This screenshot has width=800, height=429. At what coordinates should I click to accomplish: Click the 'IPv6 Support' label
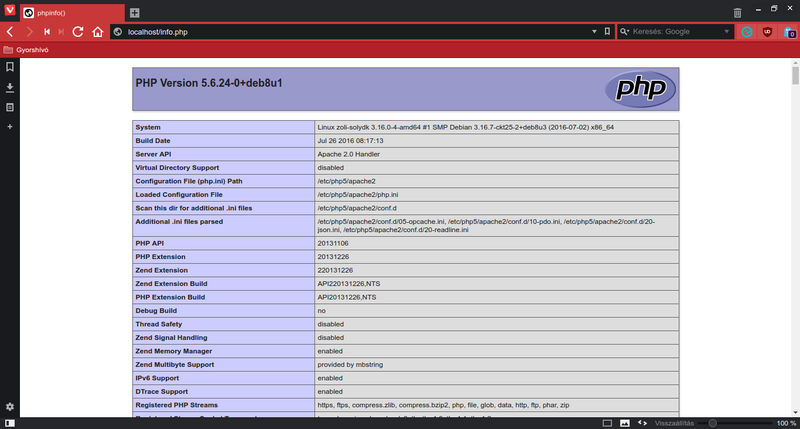pos(157,378)
